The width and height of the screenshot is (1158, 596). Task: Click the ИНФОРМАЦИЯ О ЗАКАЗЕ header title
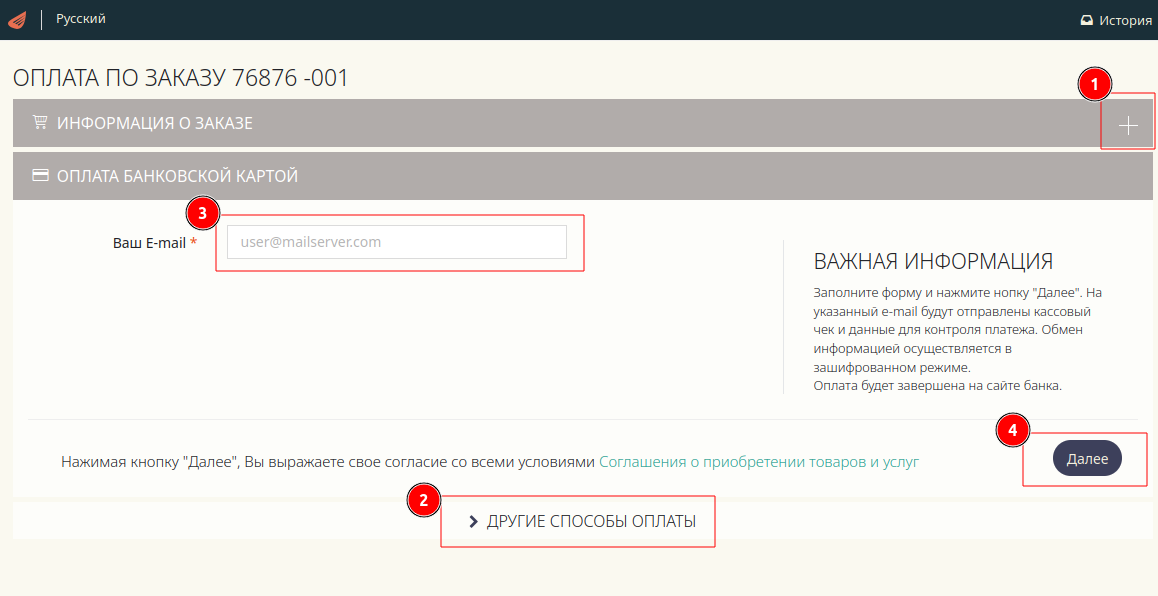coord(155,123)
